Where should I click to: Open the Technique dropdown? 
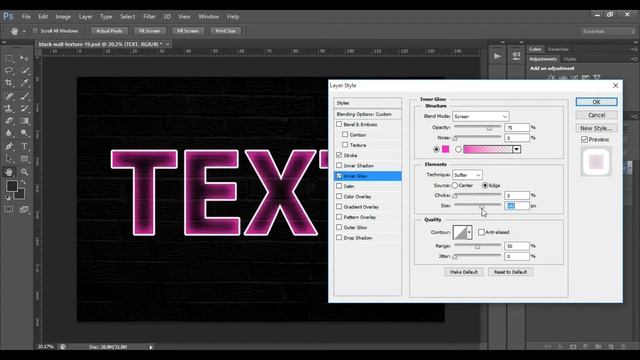(x=467, y=175)
